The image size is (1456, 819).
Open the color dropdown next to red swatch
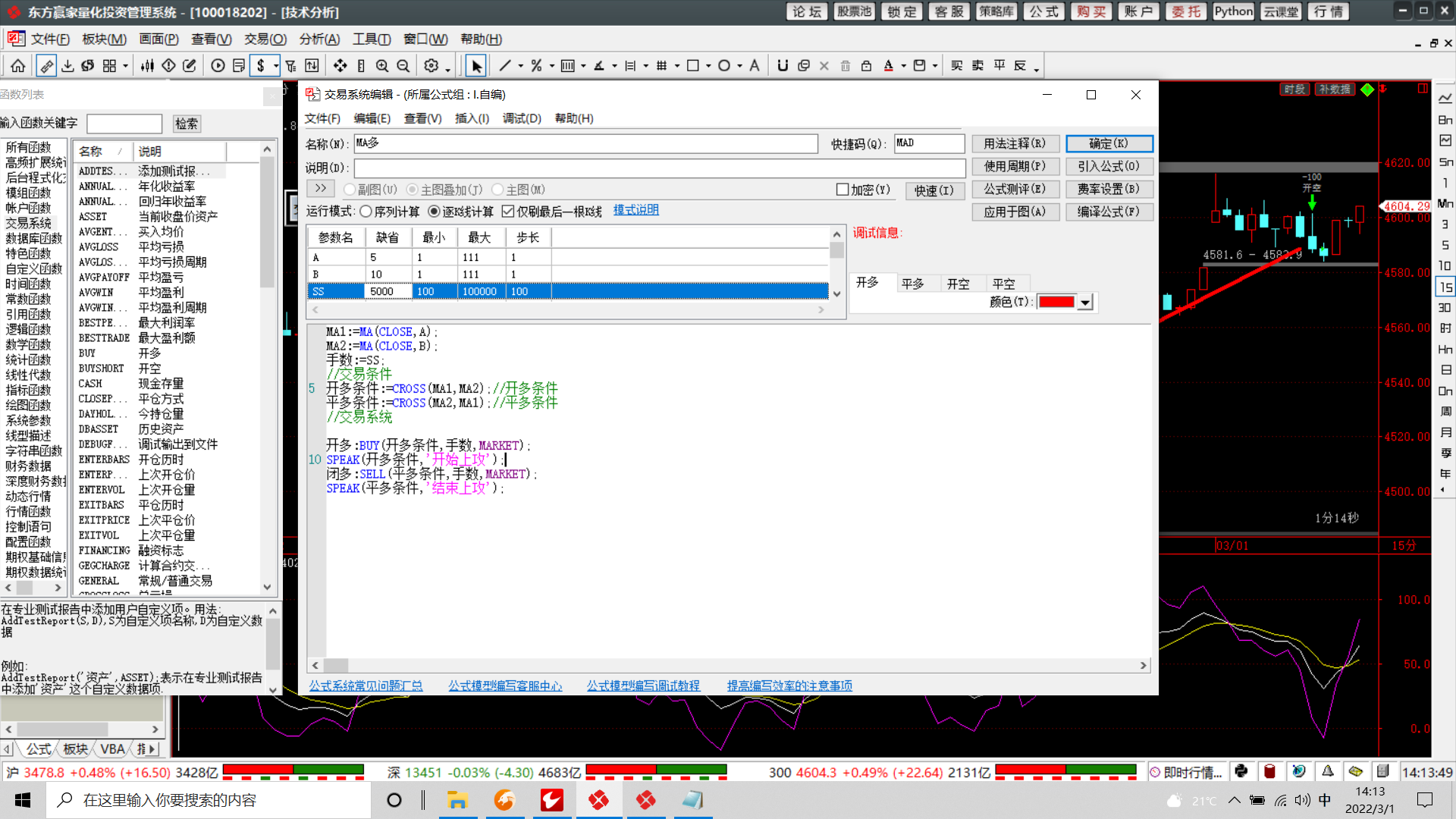(1085, 303)
